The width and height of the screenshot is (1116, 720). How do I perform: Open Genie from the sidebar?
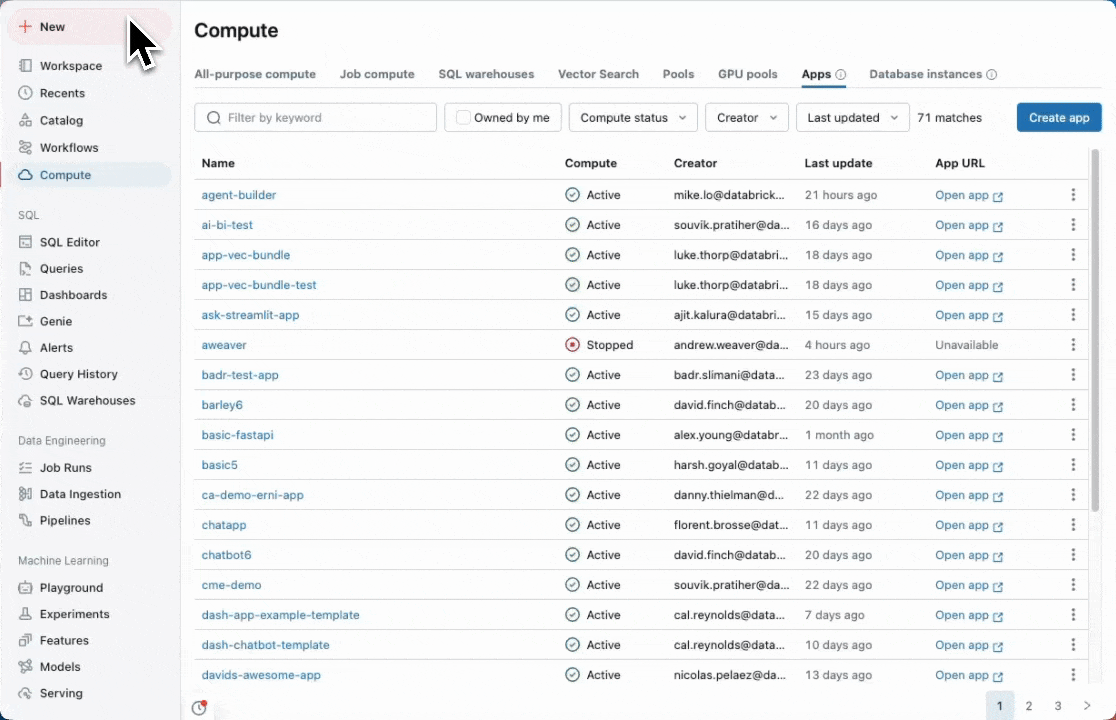[26, 321]
